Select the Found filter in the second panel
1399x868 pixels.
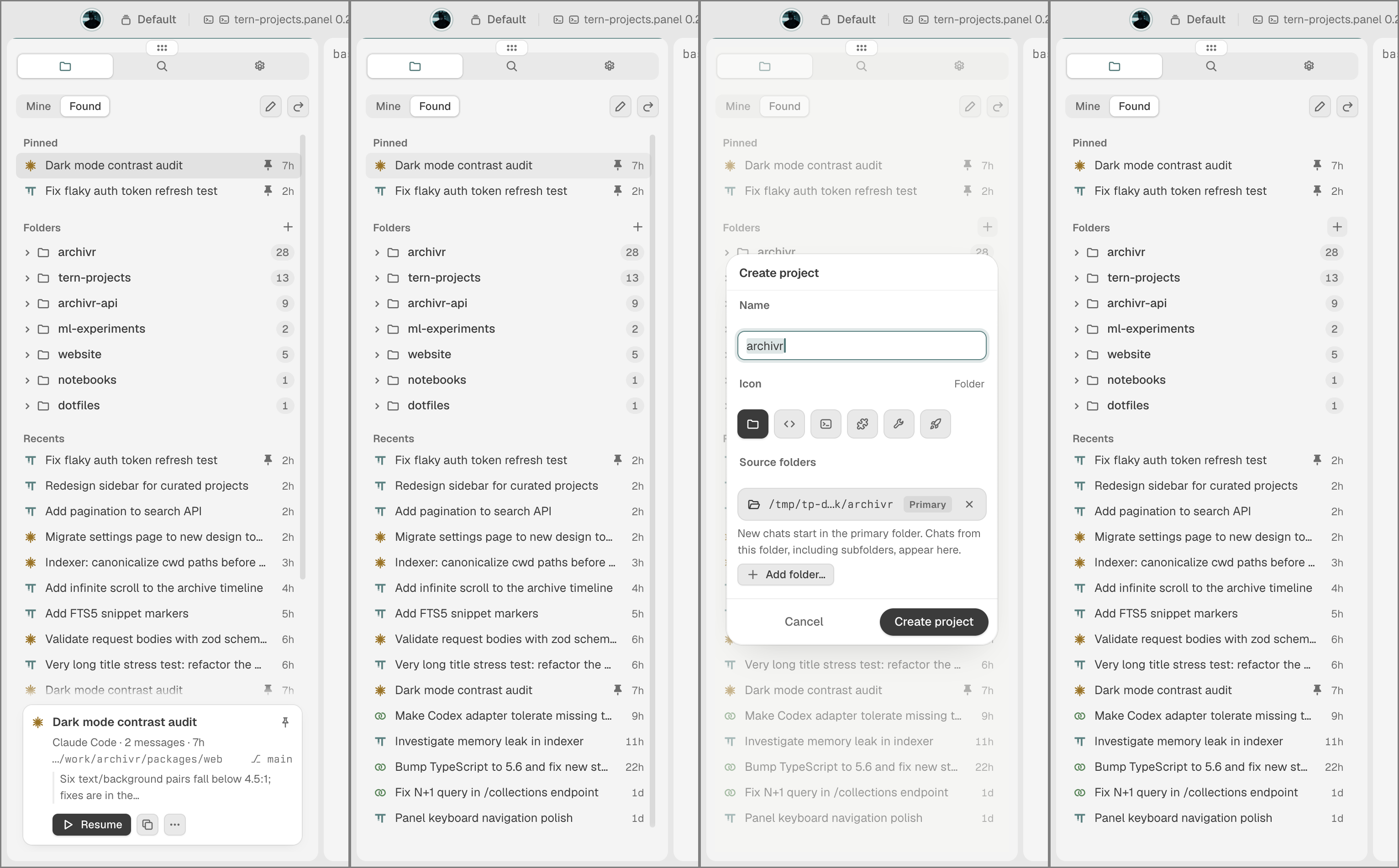point(435,106)
